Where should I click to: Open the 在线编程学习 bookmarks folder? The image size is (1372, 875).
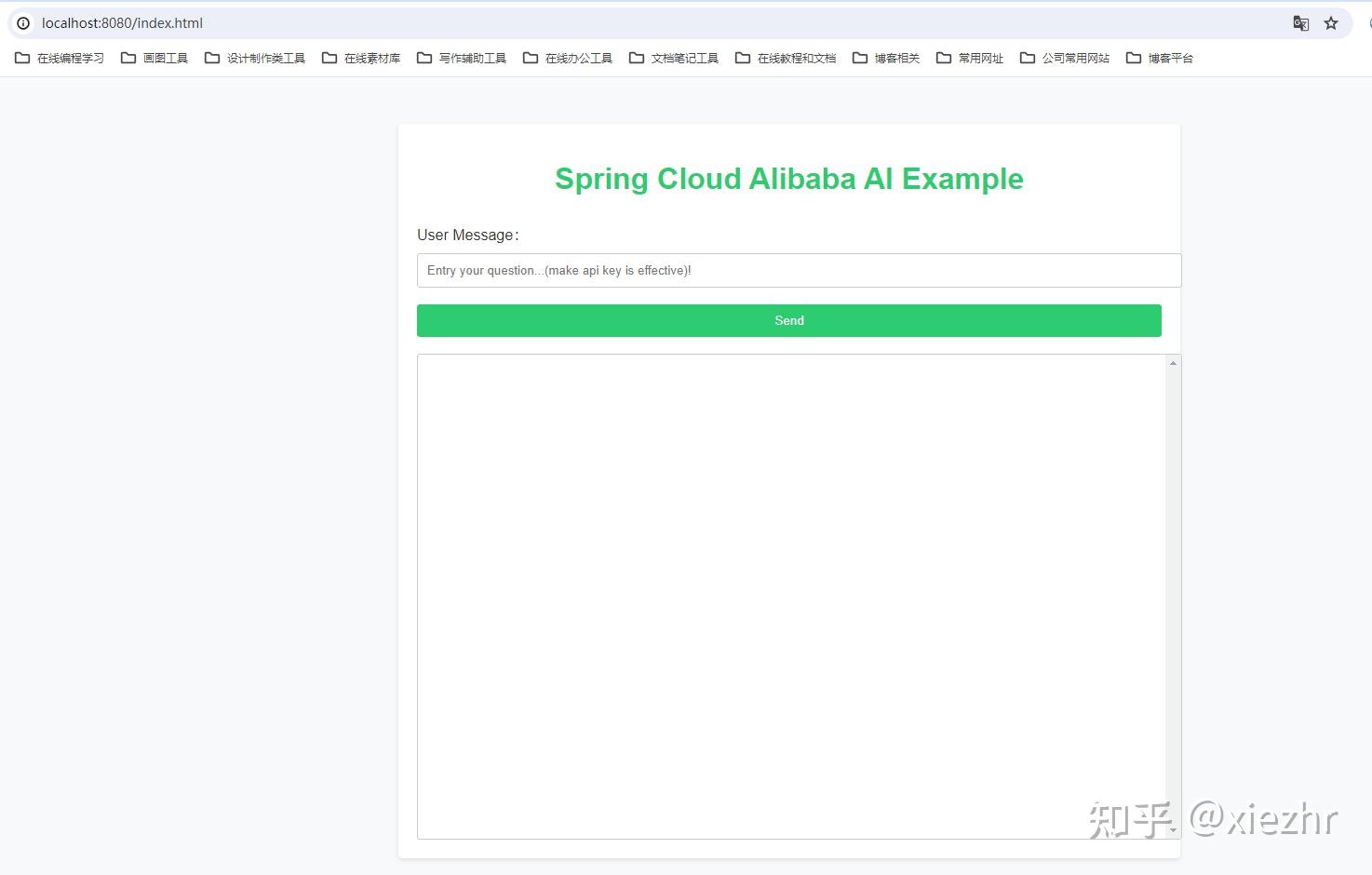(x=59, y=57)
